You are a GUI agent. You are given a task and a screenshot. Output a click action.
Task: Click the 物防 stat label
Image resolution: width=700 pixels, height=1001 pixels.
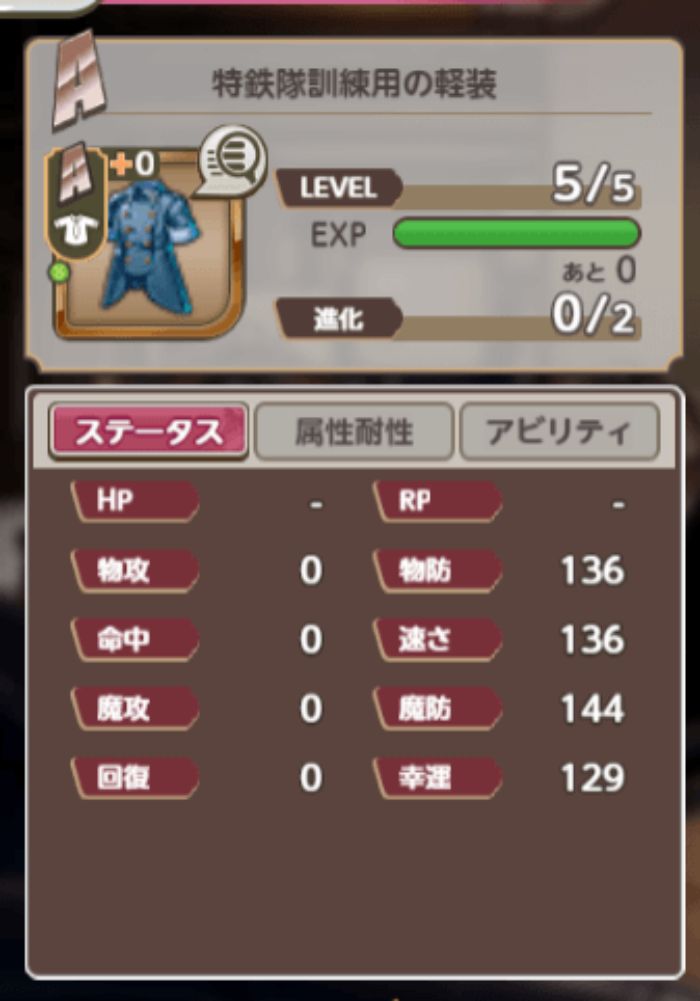[x=437, y=570]
